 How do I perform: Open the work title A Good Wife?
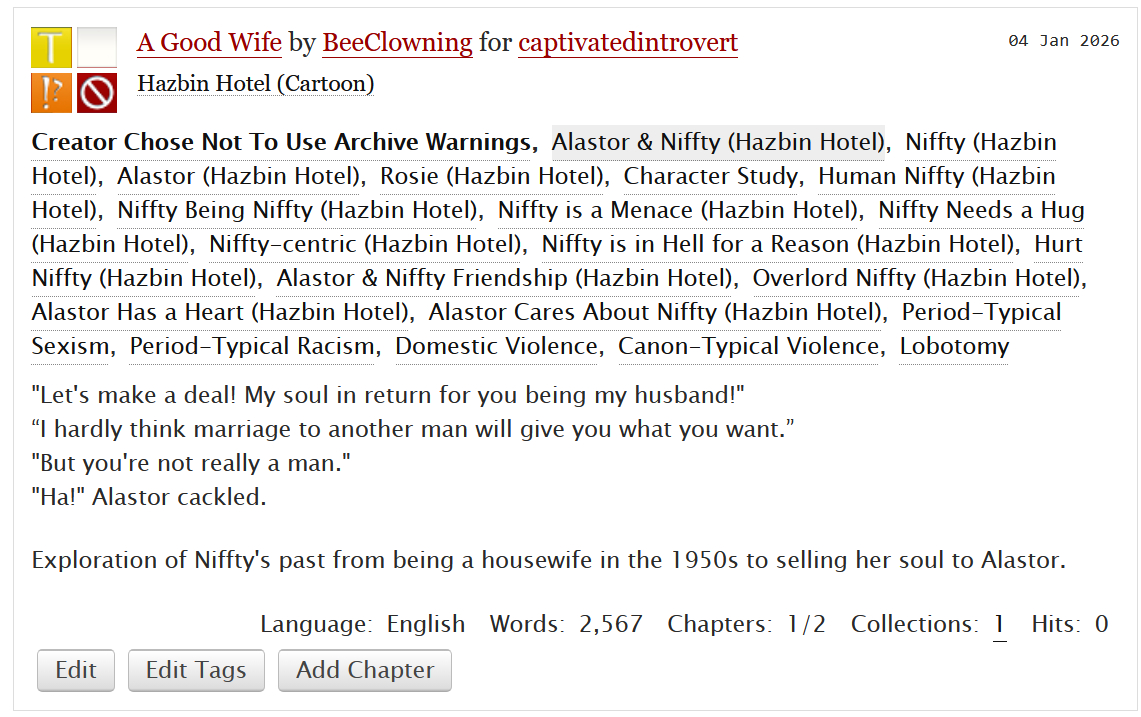(209, 43)
